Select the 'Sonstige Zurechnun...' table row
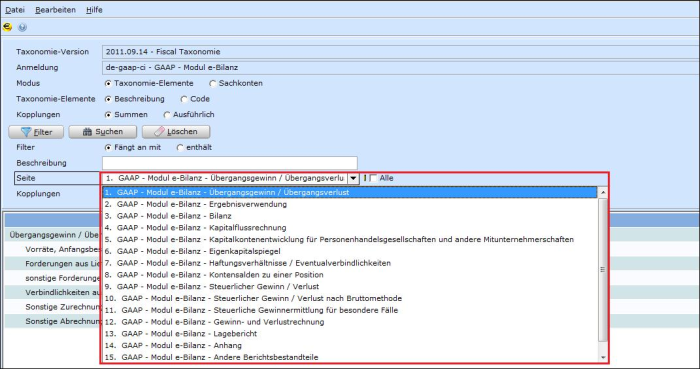700x369 pixels. pyautogui.click(x=53, y=307)
